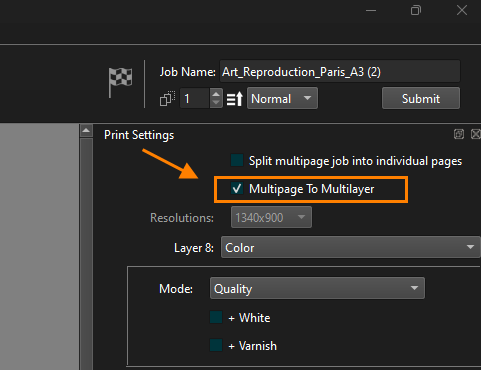
Task: Increase the copies count with up arrow
Action: [216, 94]
